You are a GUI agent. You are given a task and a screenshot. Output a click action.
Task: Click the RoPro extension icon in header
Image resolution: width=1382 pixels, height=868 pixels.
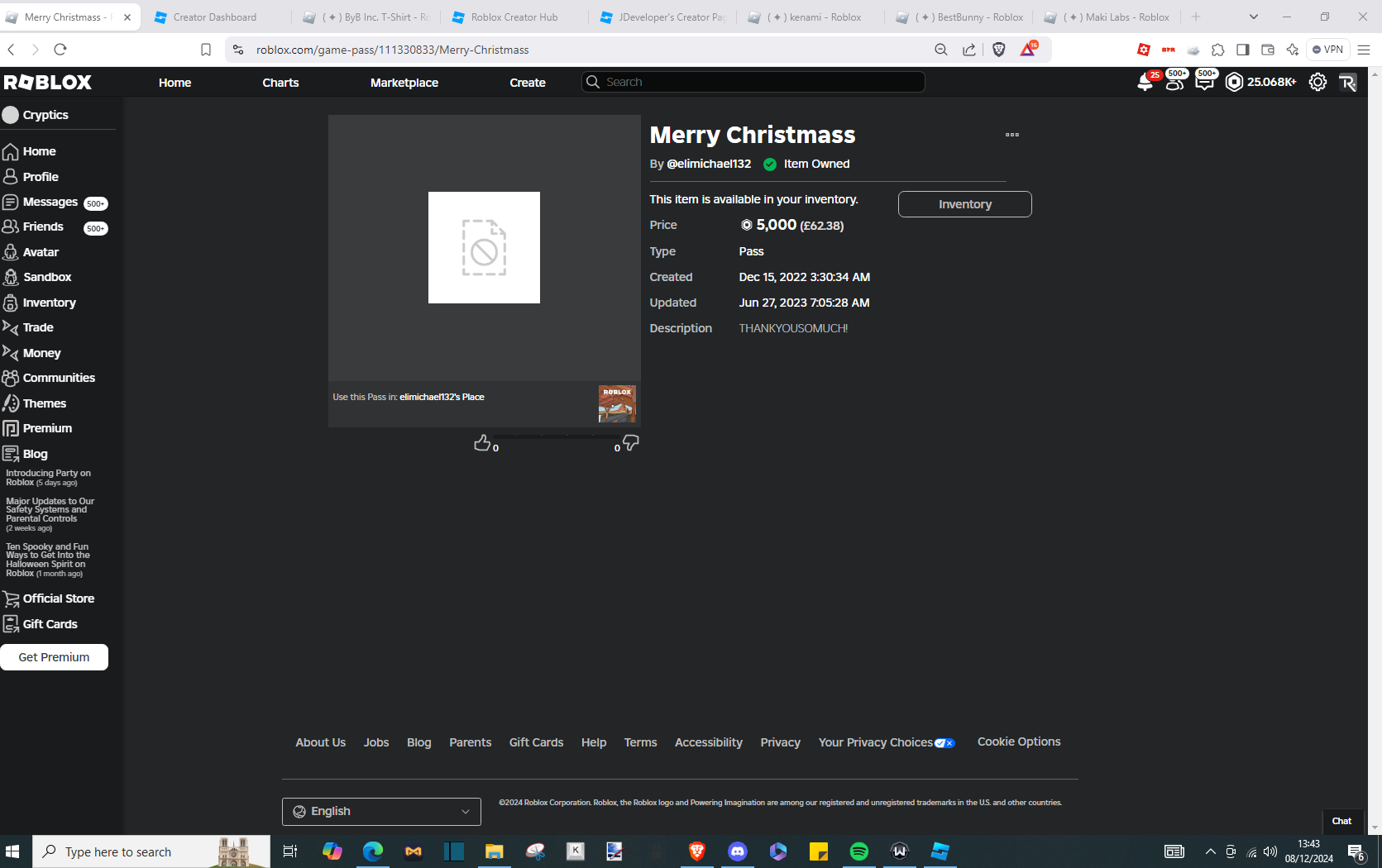(x=1348, y=82)
